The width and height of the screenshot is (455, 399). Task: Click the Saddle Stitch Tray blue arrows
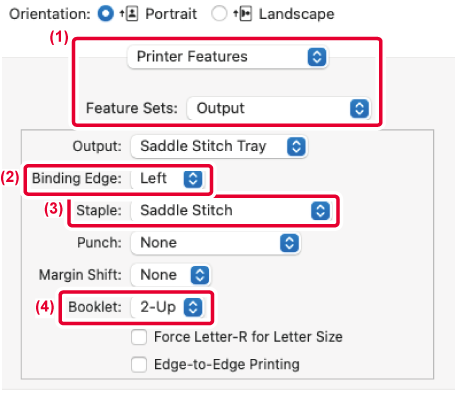pos(296,146)
